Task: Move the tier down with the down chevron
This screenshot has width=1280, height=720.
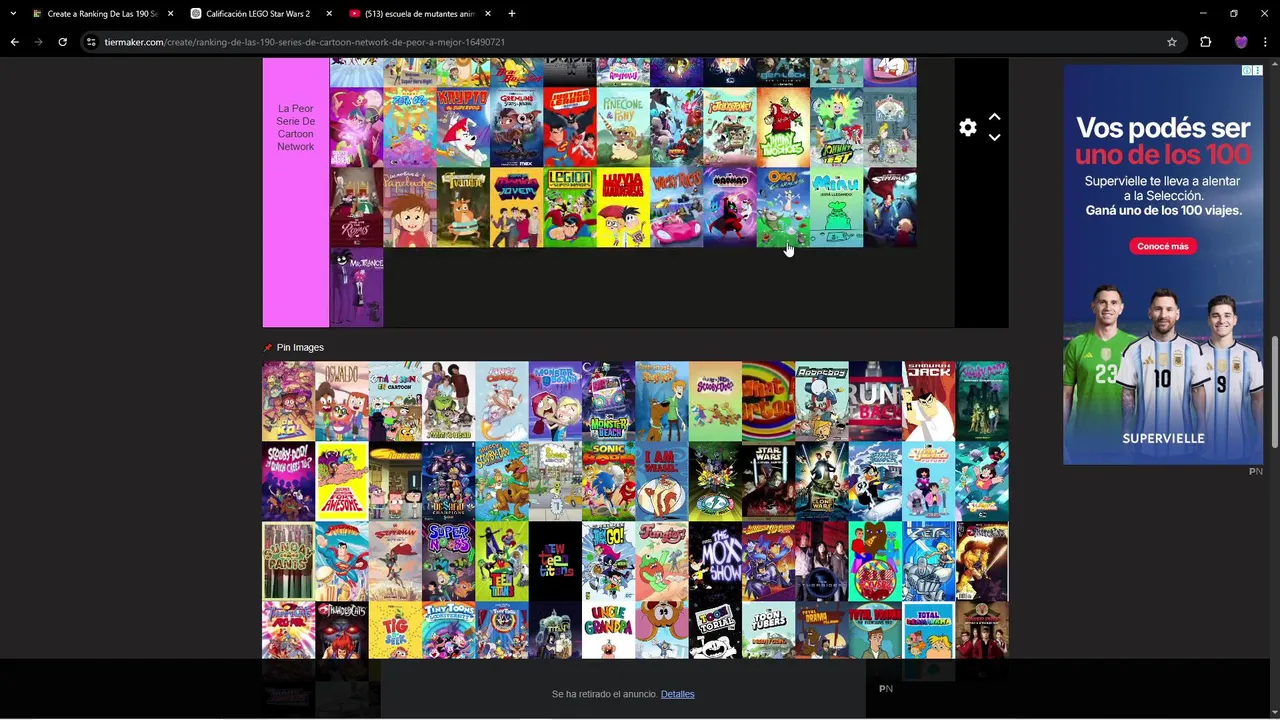Action: [994, 138]
